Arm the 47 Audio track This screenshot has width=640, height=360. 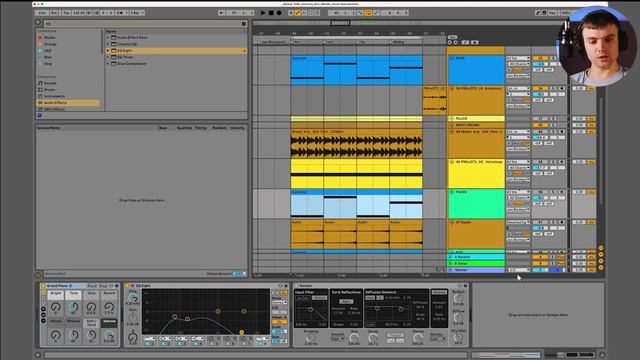(x=562, y=222)
